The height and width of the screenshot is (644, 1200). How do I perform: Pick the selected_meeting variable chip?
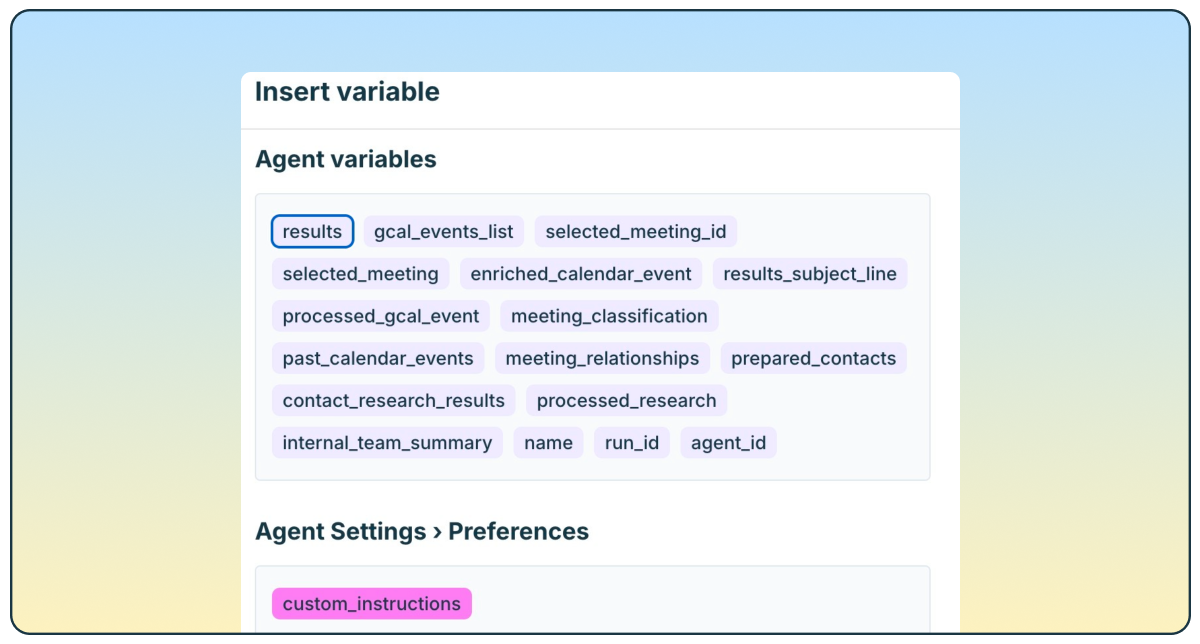[x=360, y=274]
